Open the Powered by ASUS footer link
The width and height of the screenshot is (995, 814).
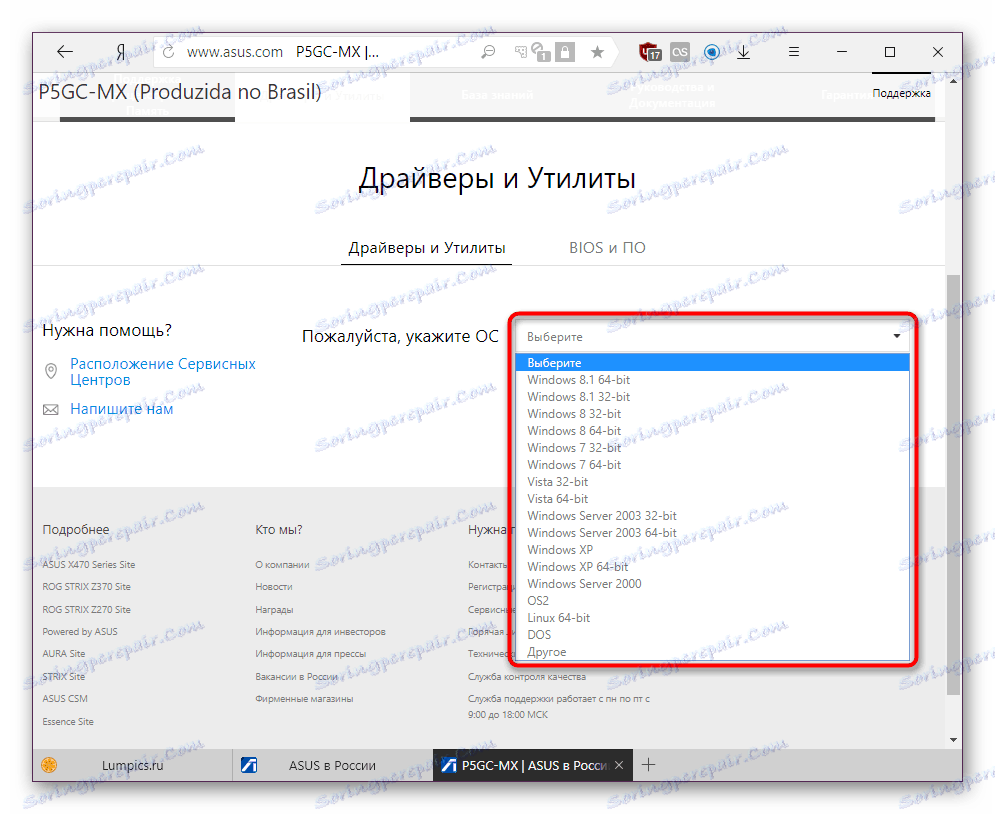80,632
